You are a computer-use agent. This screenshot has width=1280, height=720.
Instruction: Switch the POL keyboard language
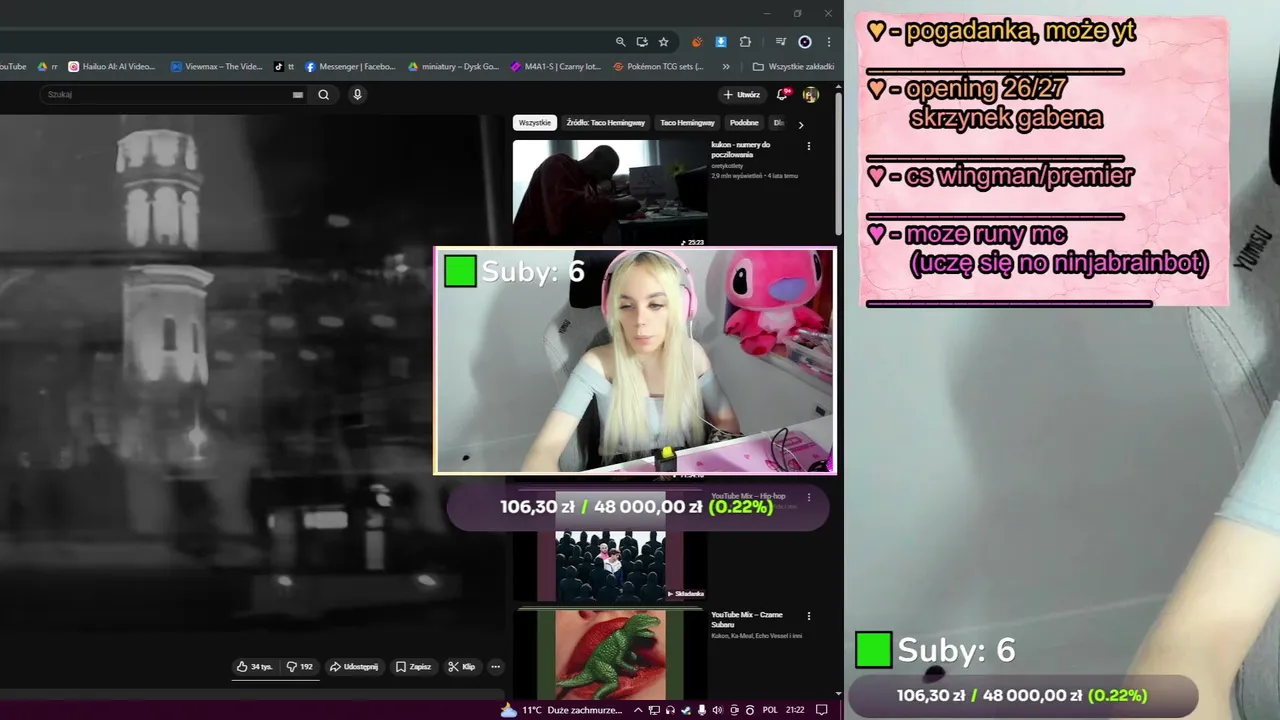tap(770, 710)
